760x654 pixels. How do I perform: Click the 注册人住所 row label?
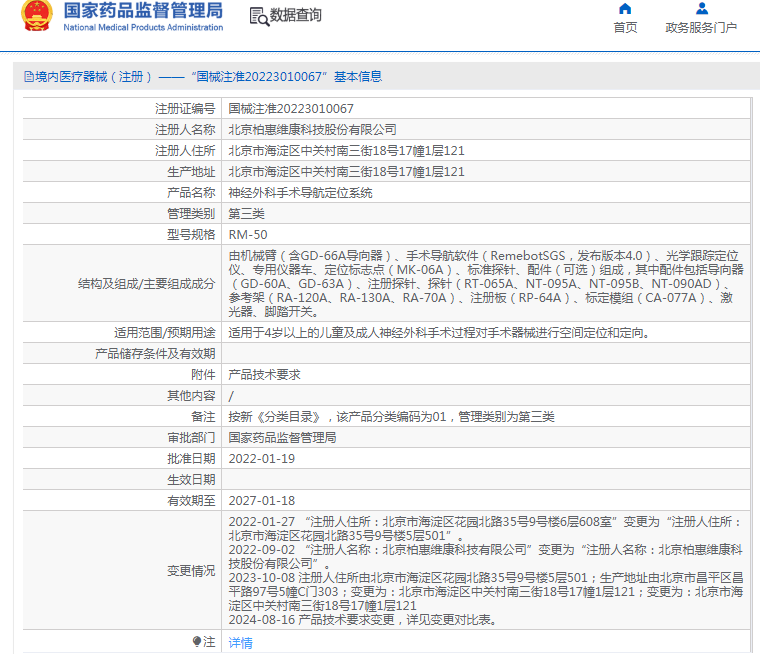[185, 151]
